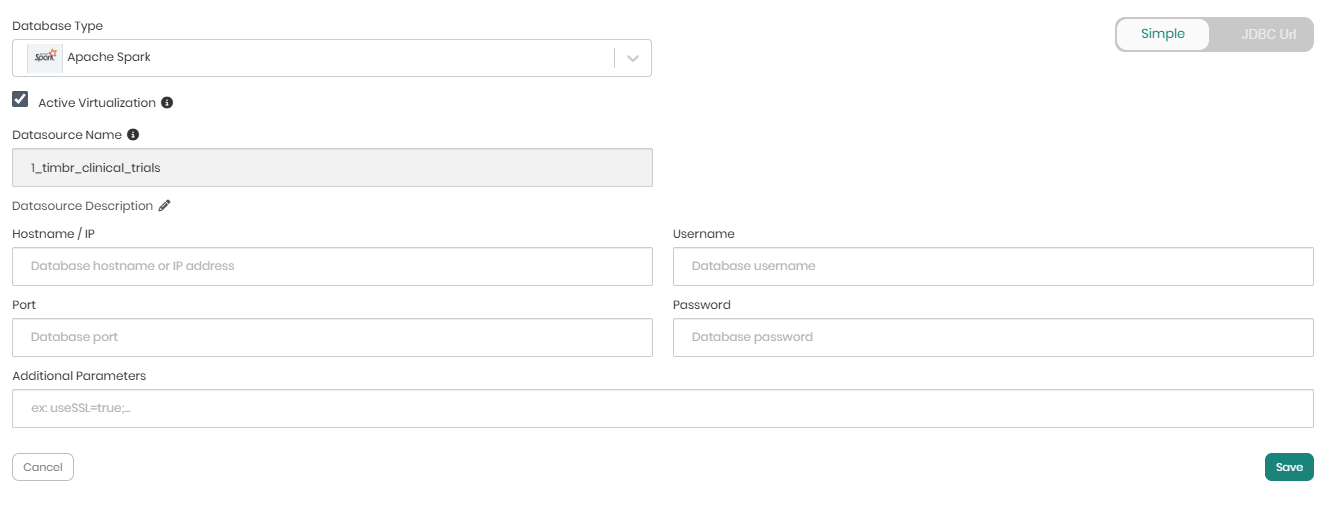Click the Datasource Name field
1331x505 pixels.
(x=332, y=168)
